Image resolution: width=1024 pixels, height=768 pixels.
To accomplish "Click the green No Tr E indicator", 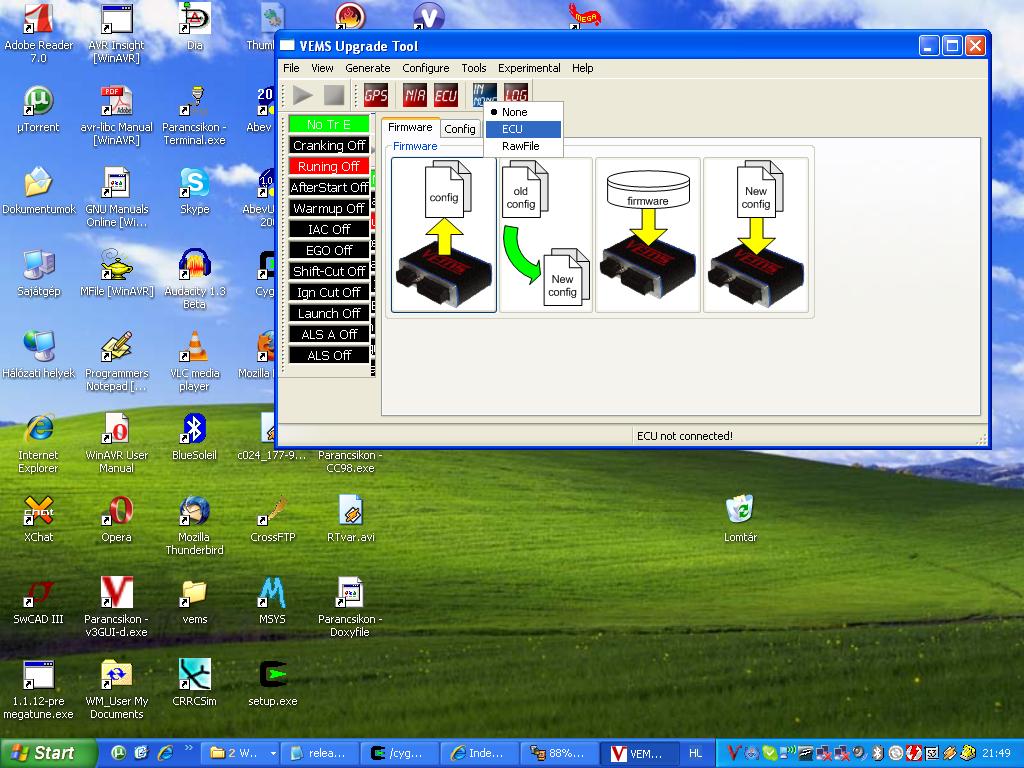I will (329, 124).
